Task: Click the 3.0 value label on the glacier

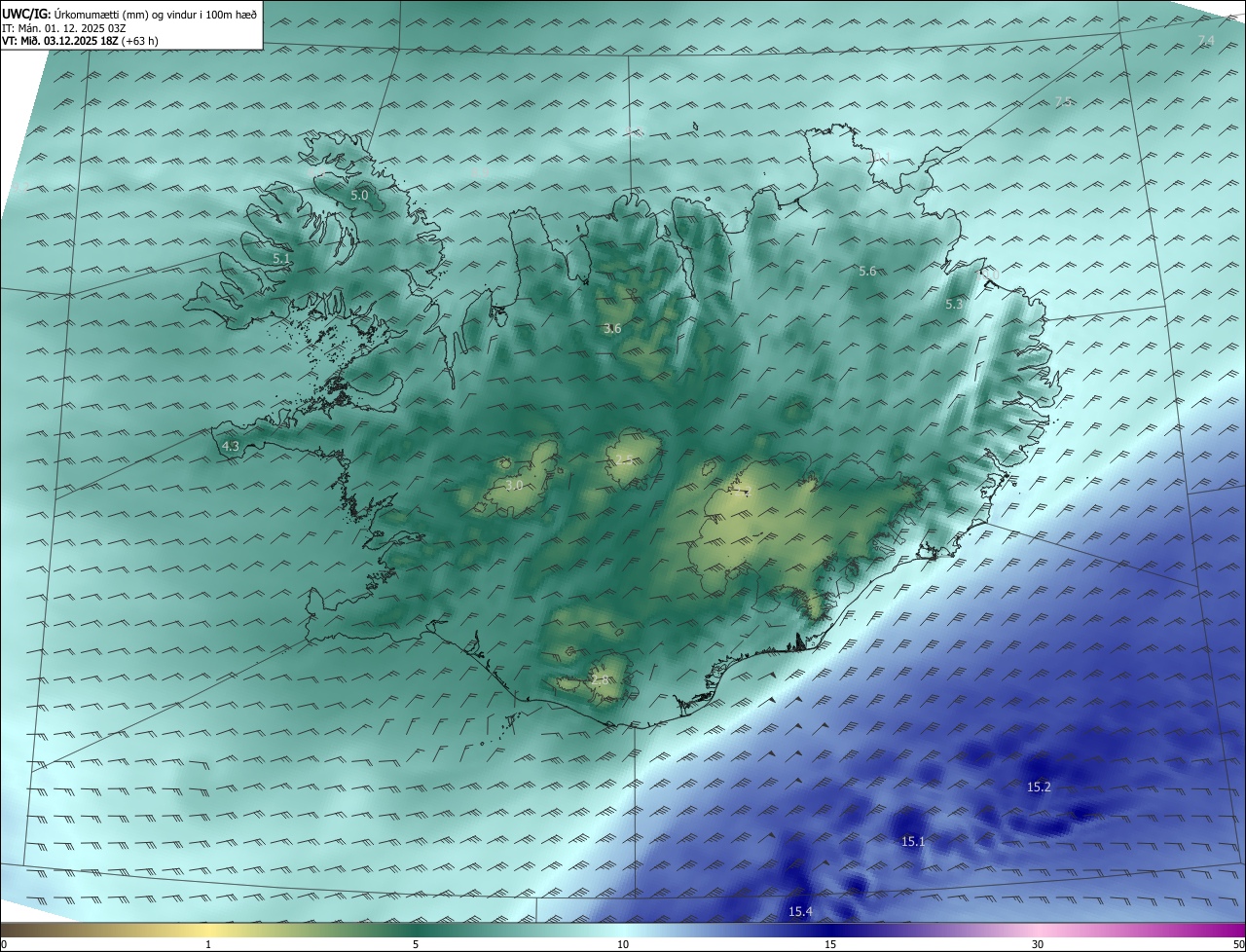Action: click(515, 485)
